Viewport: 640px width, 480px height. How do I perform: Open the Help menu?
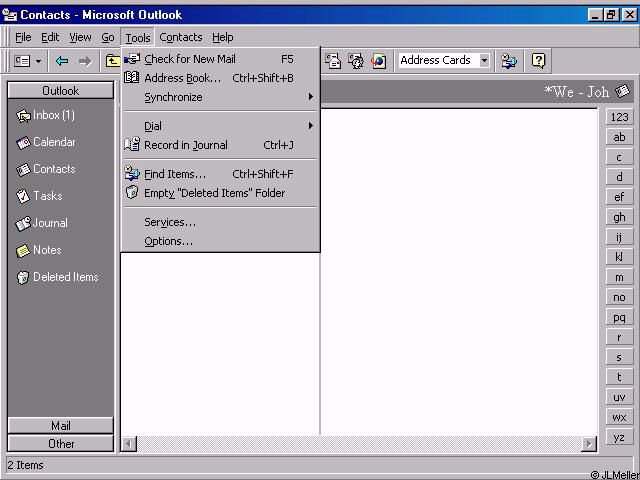(222, 38)
